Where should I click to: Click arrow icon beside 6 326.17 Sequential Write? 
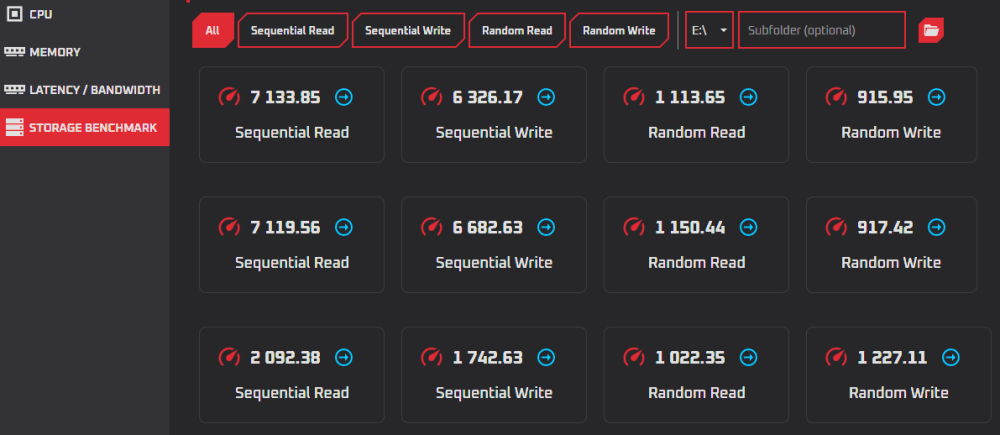pos(546,97)
